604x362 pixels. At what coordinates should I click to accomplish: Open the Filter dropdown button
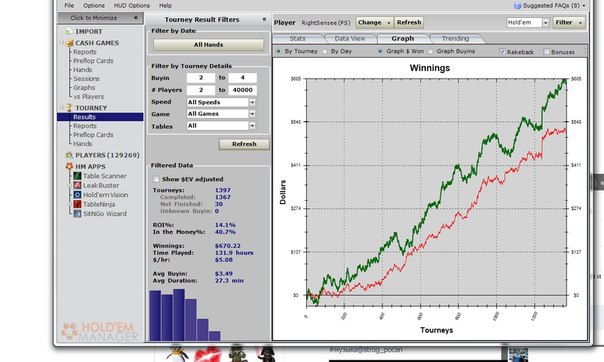click(569, 23)
